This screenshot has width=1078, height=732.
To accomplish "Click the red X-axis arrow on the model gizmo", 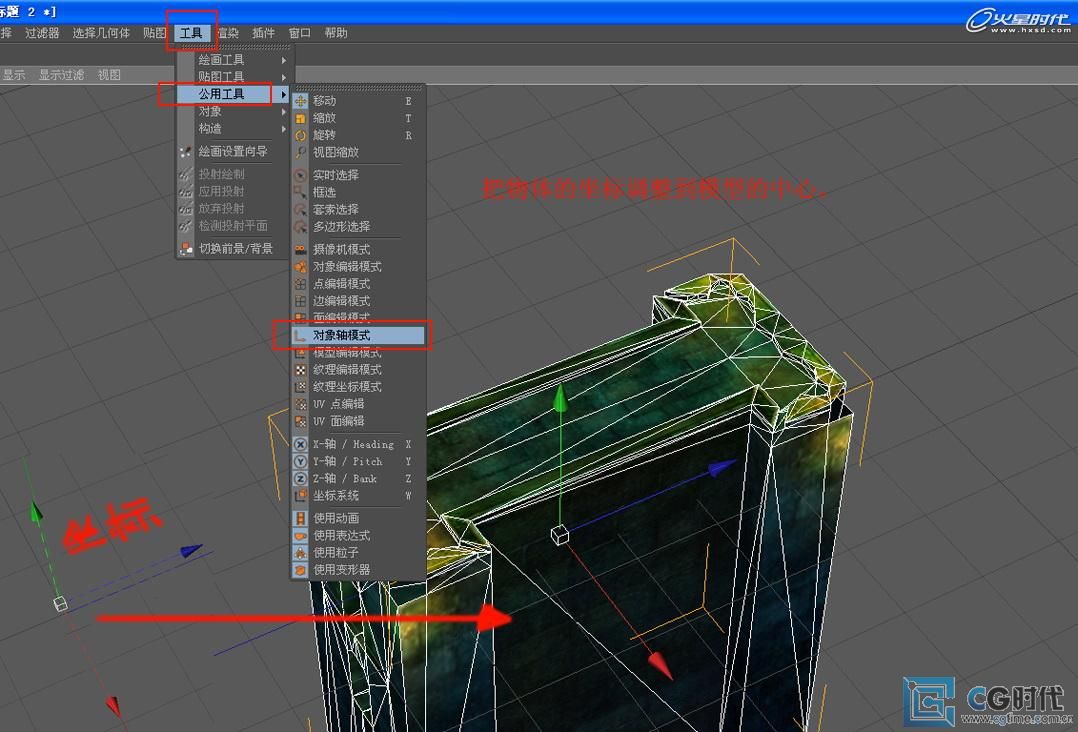I will tap(660, 665).
